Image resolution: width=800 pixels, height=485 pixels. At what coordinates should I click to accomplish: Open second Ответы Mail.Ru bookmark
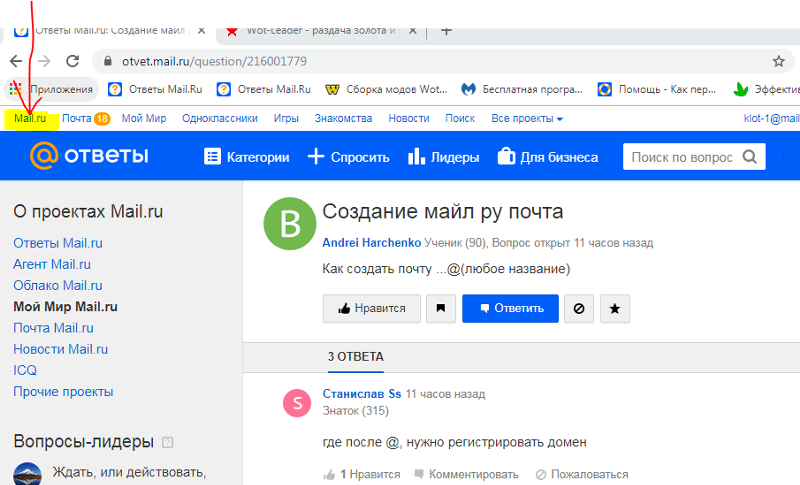click(x=264, y=89)
